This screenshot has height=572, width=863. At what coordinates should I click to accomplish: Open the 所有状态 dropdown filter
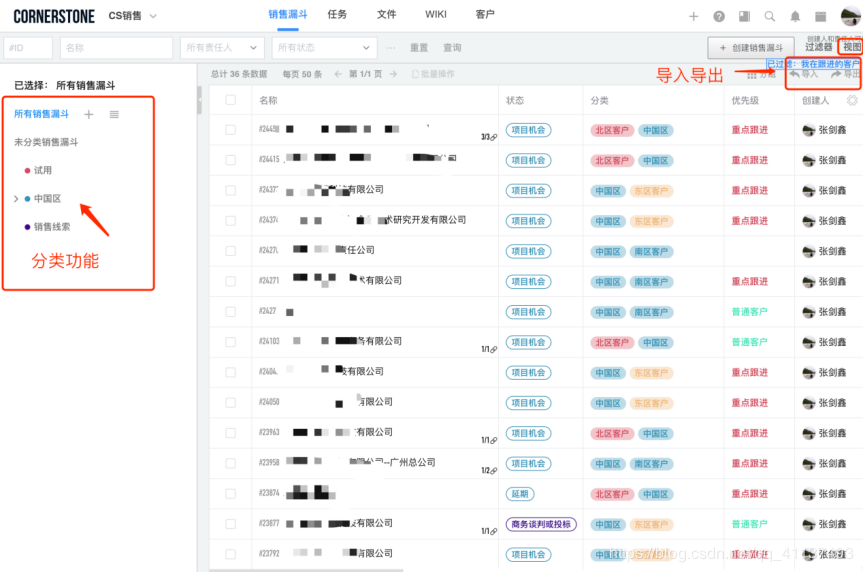(324, 48)
